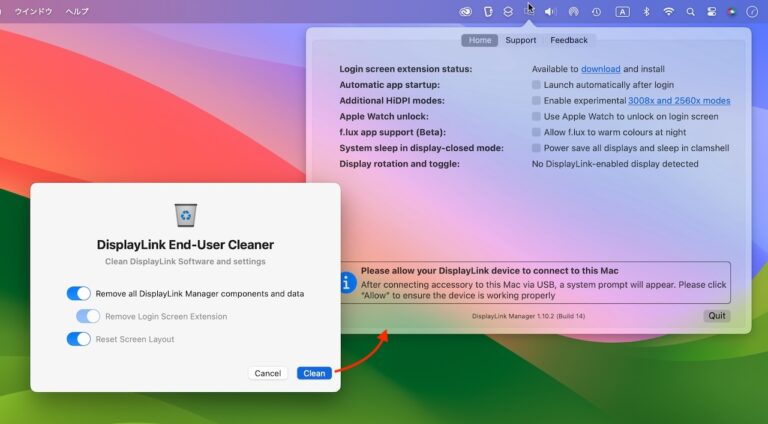Click the Siri menu bar icon
Screen dimensions: 768x424
point(731,12)
